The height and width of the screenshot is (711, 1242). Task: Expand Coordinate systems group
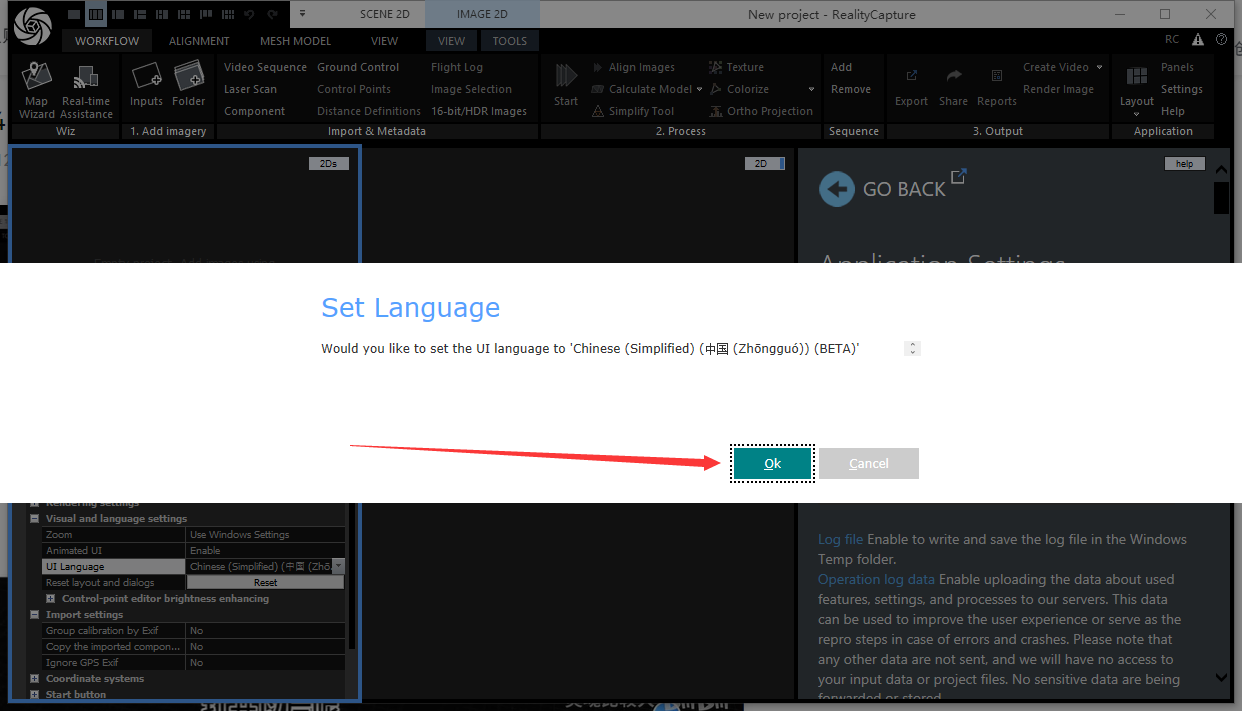pyautogui.click(x=35, y=679)
